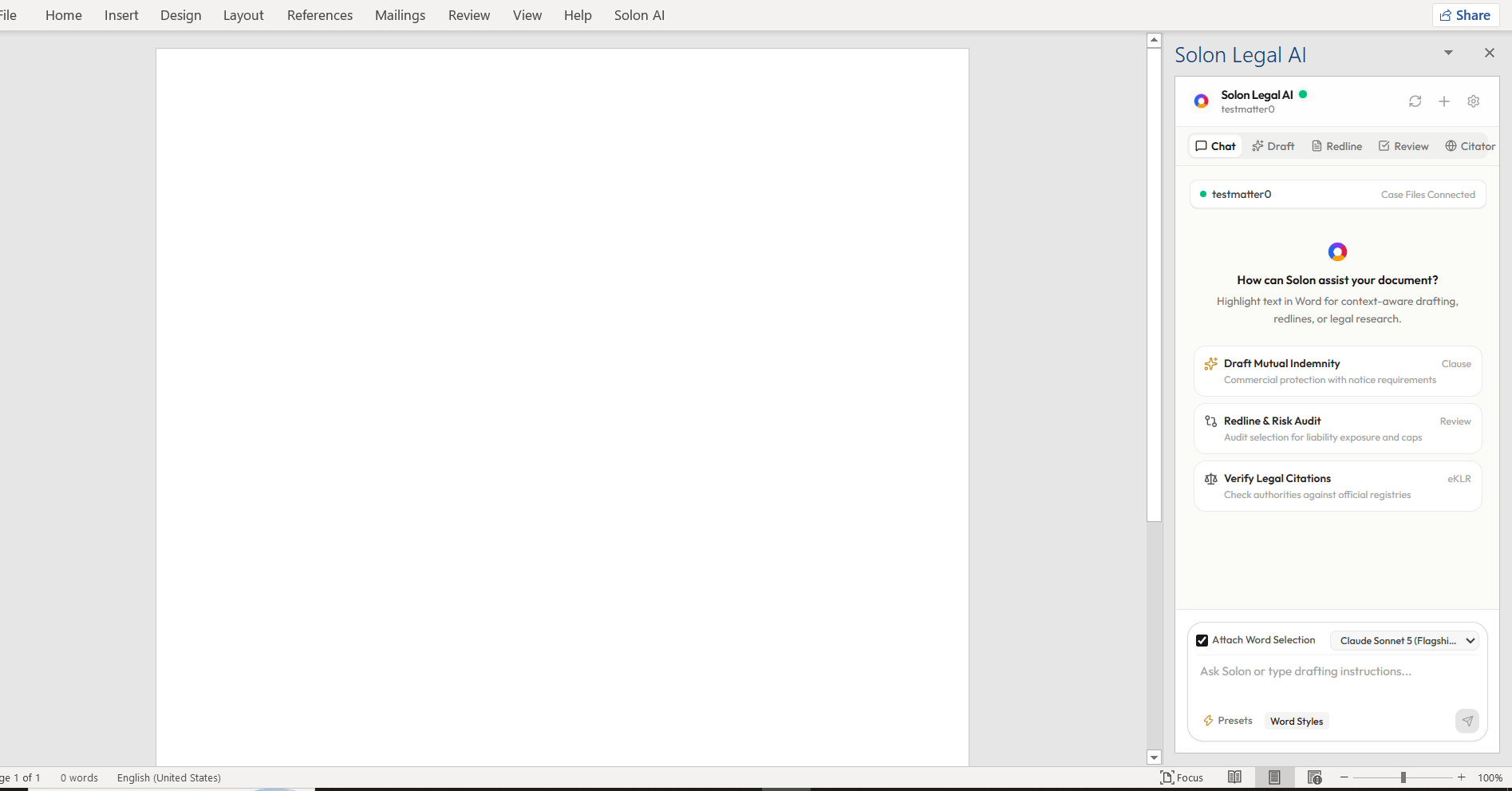This screenshot has width=1512, height=791.
Task: Open the Review ribbon tab
Action: pos(469,15)
